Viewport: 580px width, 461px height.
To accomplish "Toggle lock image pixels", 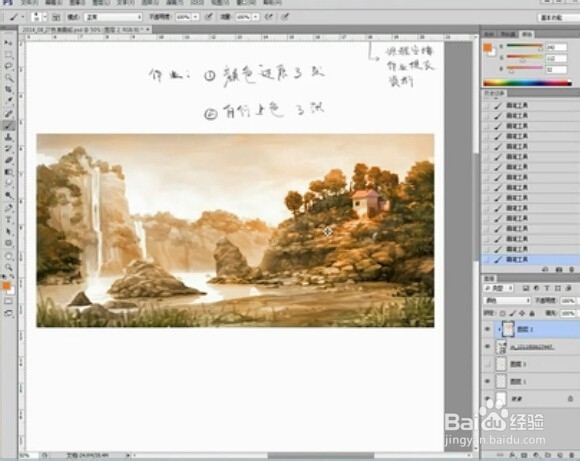I will click(x=513, y=313).
